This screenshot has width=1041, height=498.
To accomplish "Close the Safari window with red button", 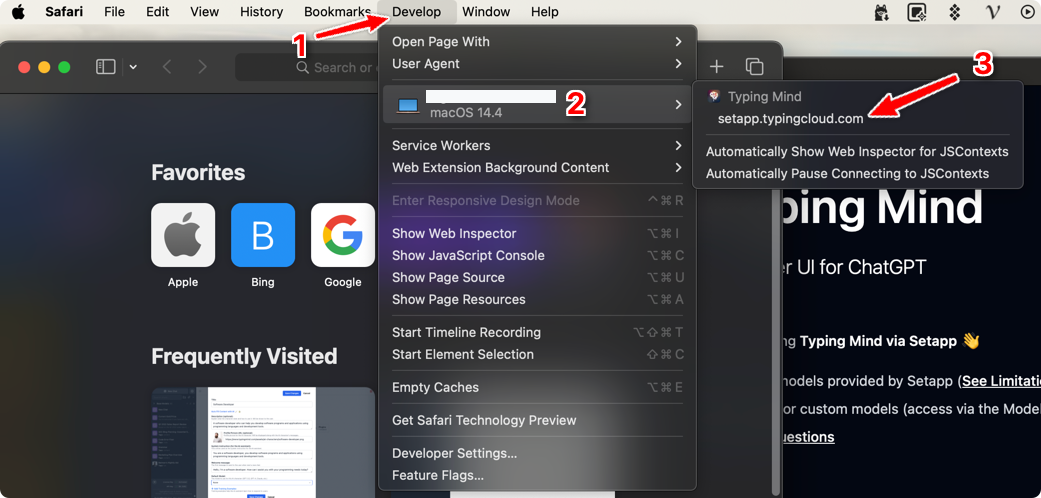I will click(x=25, y=67).
